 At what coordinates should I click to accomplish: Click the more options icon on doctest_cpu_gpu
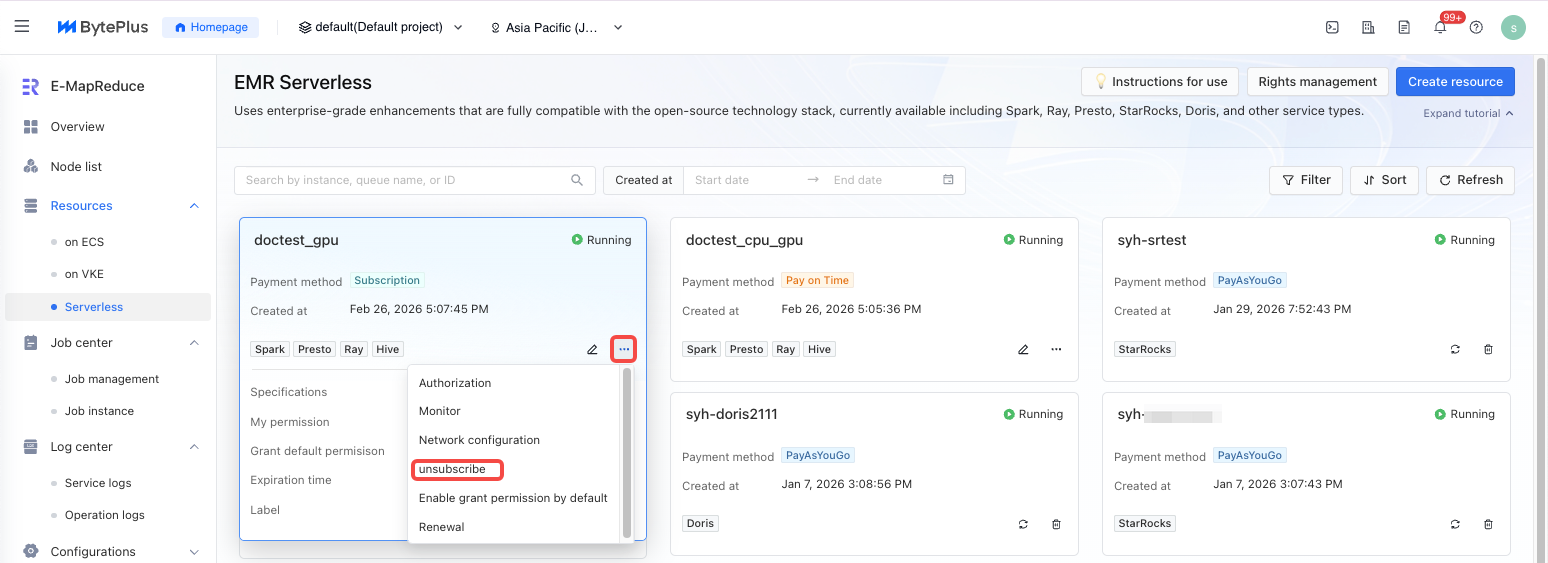(1056, 350)
